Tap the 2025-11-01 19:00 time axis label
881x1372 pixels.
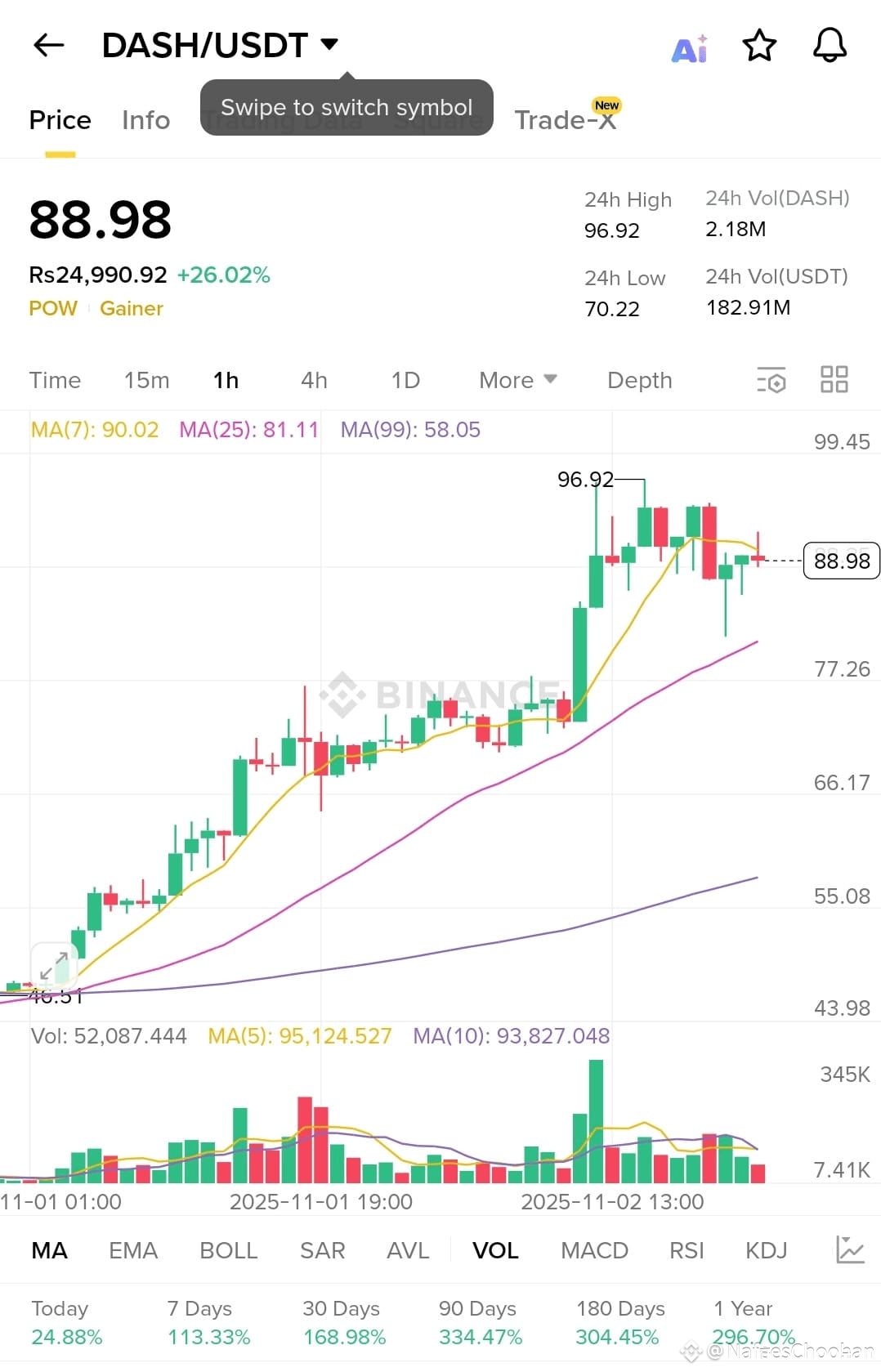pos(321,1202)
